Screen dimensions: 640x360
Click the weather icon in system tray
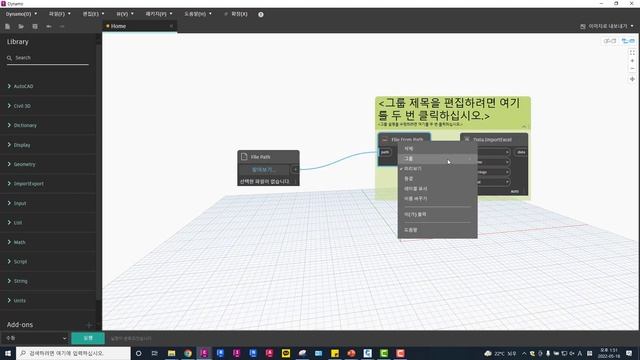[x=488, y=353]
